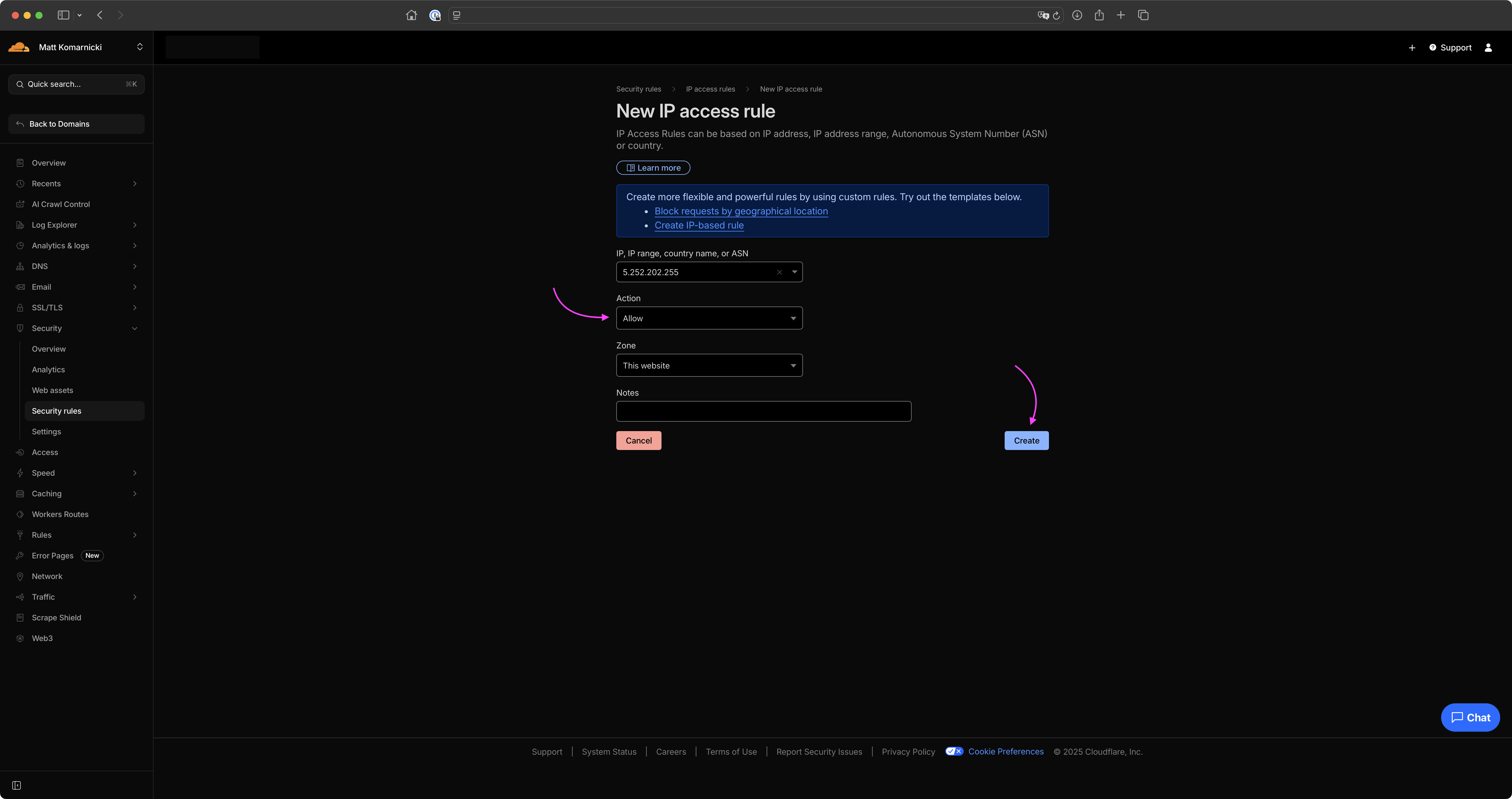
Task: Click the Safari share icon
Action: click(1099, 15)
